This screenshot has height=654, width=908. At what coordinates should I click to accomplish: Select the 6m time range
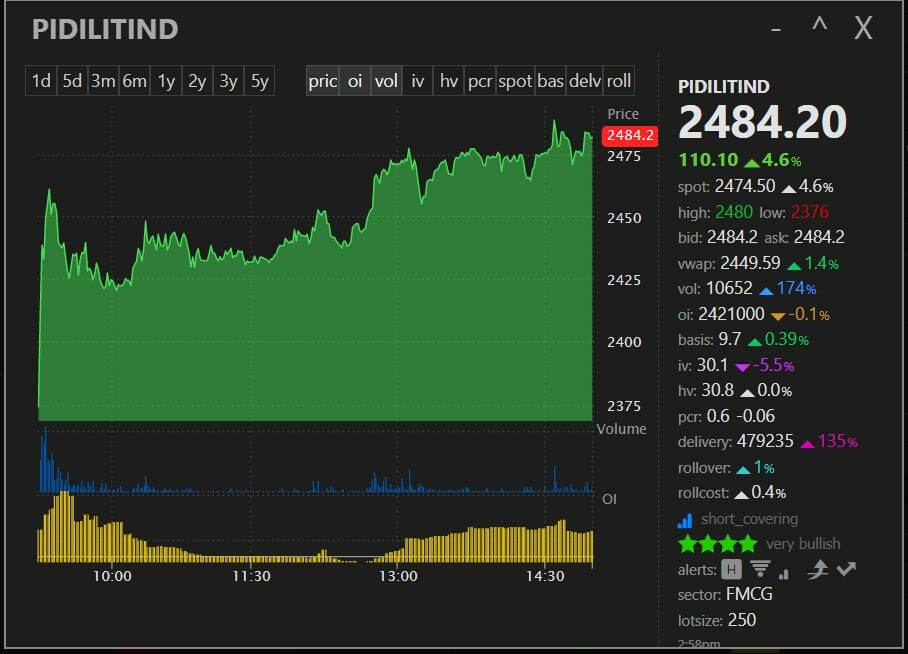(x=135, y=81)
